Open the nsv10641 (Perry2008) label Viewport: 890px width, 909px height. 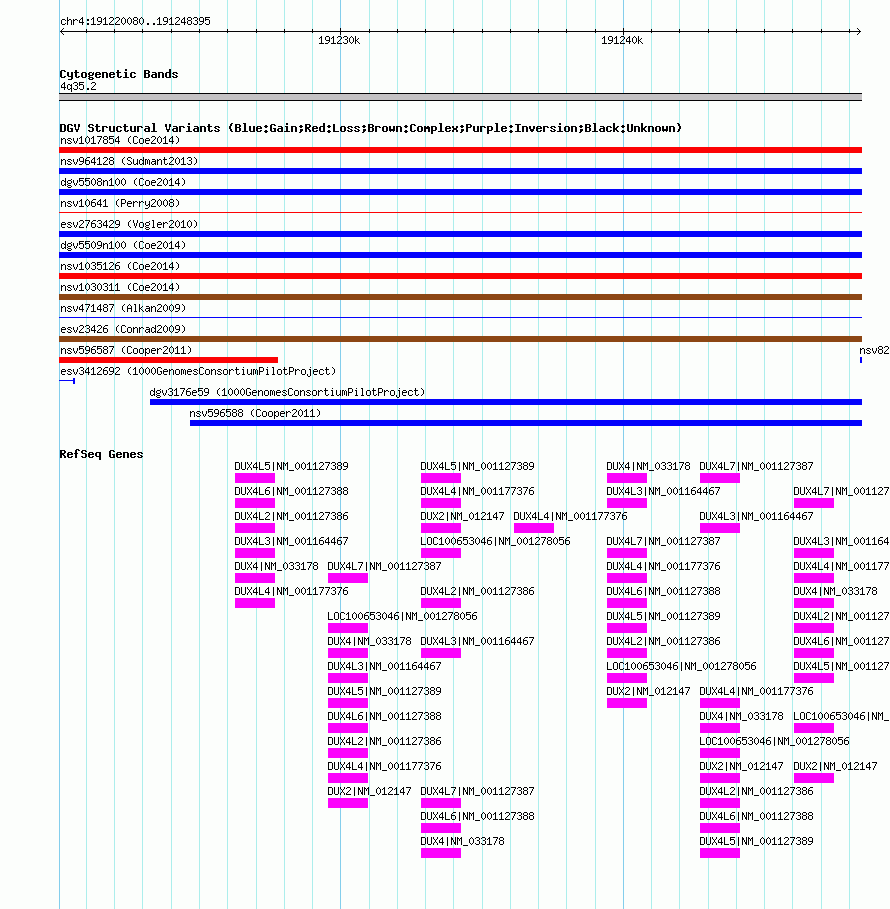pyautogui.click(x=120, y=203)
